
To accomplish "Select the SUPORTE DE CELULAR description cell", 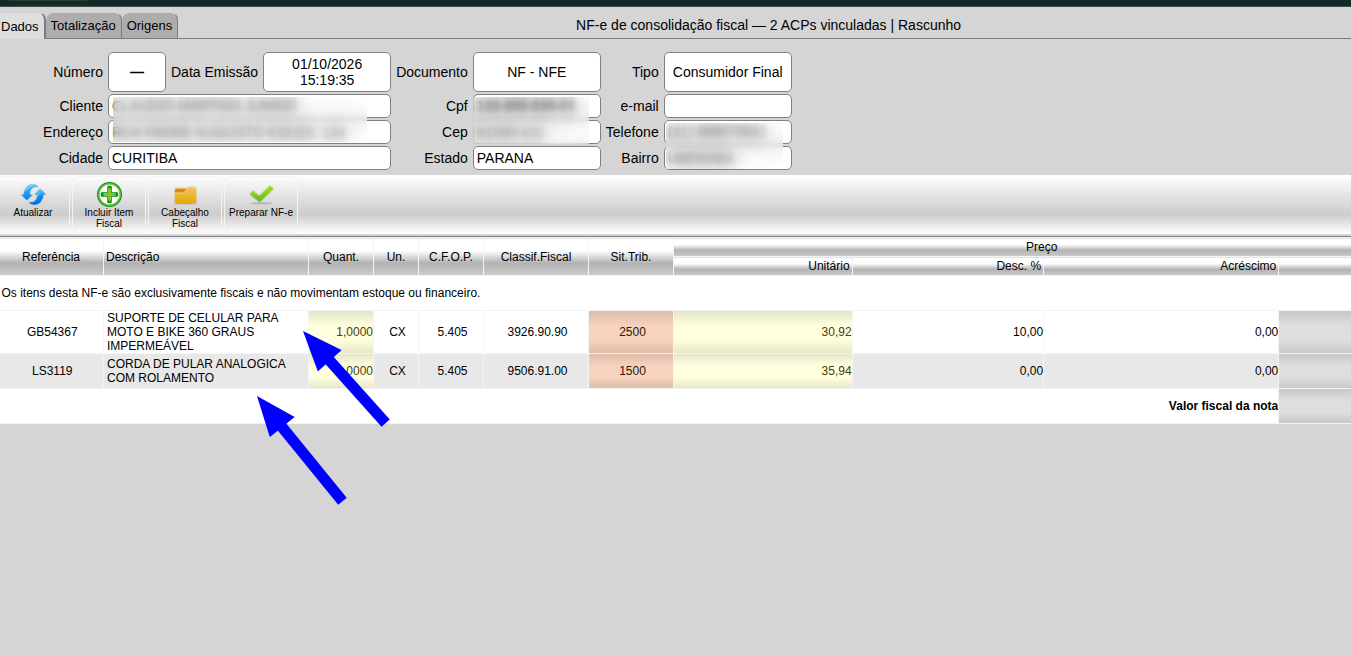I will click(206, 332).
